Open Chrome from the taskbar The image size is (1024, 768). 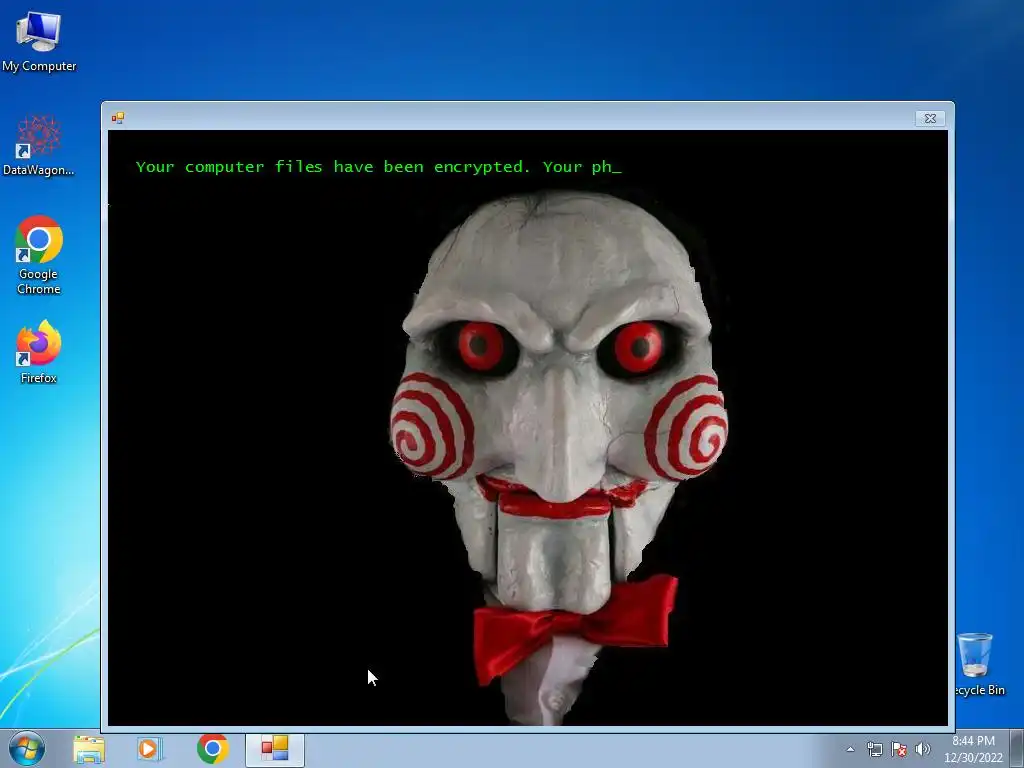(x=212, y=749)
